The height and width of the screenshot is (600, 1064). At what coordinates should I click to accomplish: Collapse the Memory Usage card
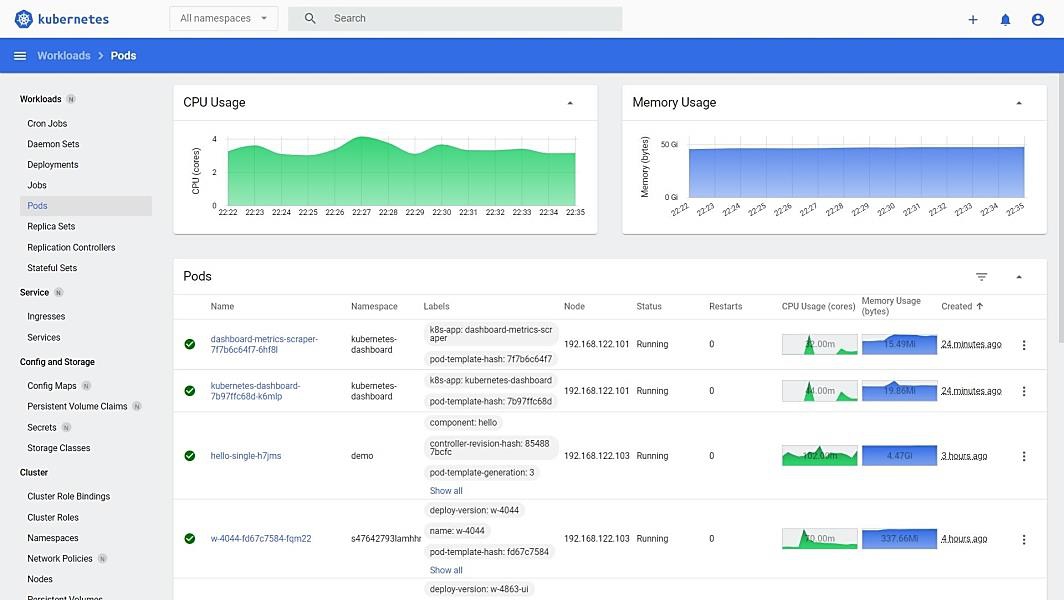[1019, 103]
